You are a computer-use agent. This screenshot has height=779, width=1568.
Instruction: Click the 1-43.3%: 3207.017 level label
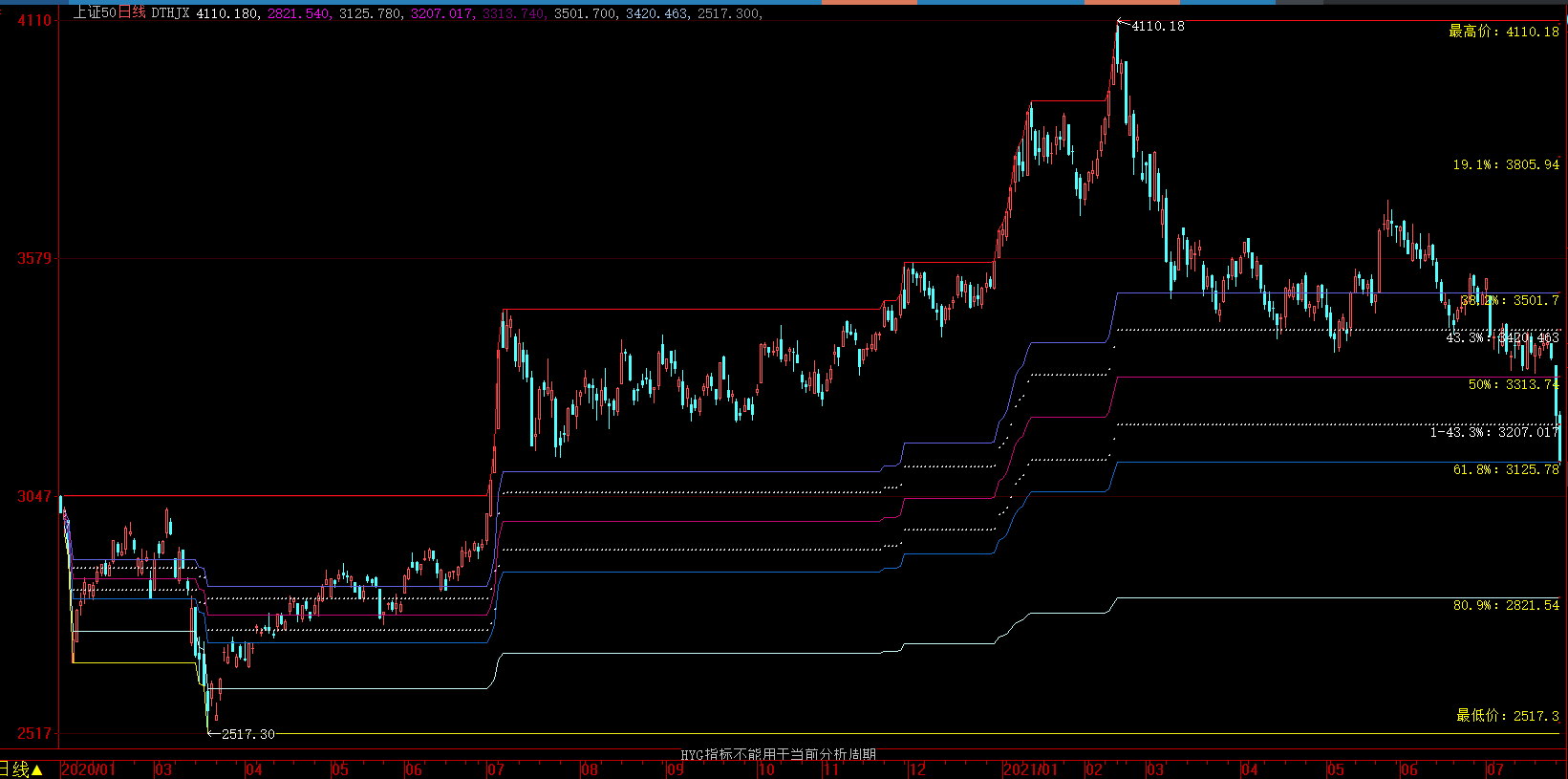click(x=1494, y=432)
